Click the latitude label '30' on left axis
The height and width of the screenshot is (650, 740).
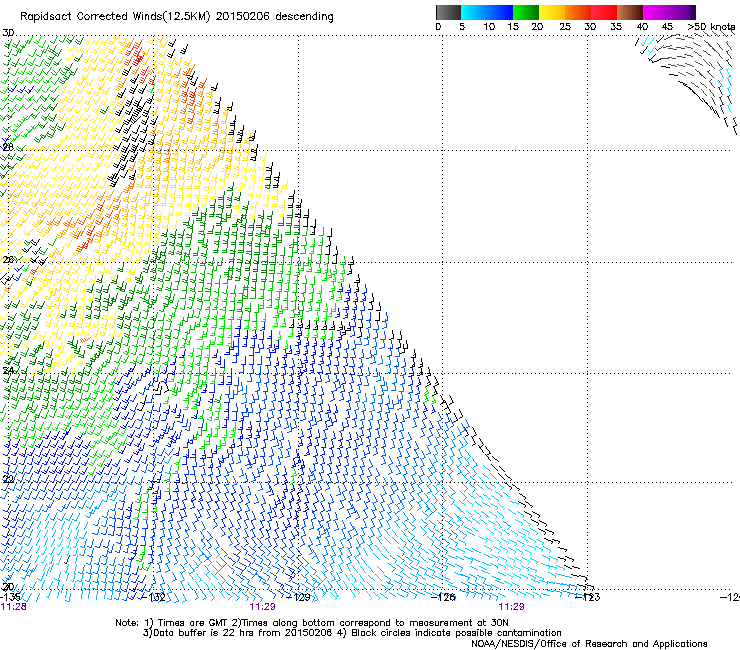(x=8, y=33)
